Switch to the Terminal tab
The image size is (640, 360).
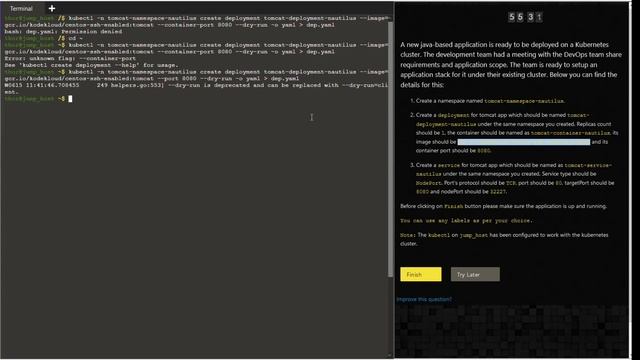(x=21, y=8)
